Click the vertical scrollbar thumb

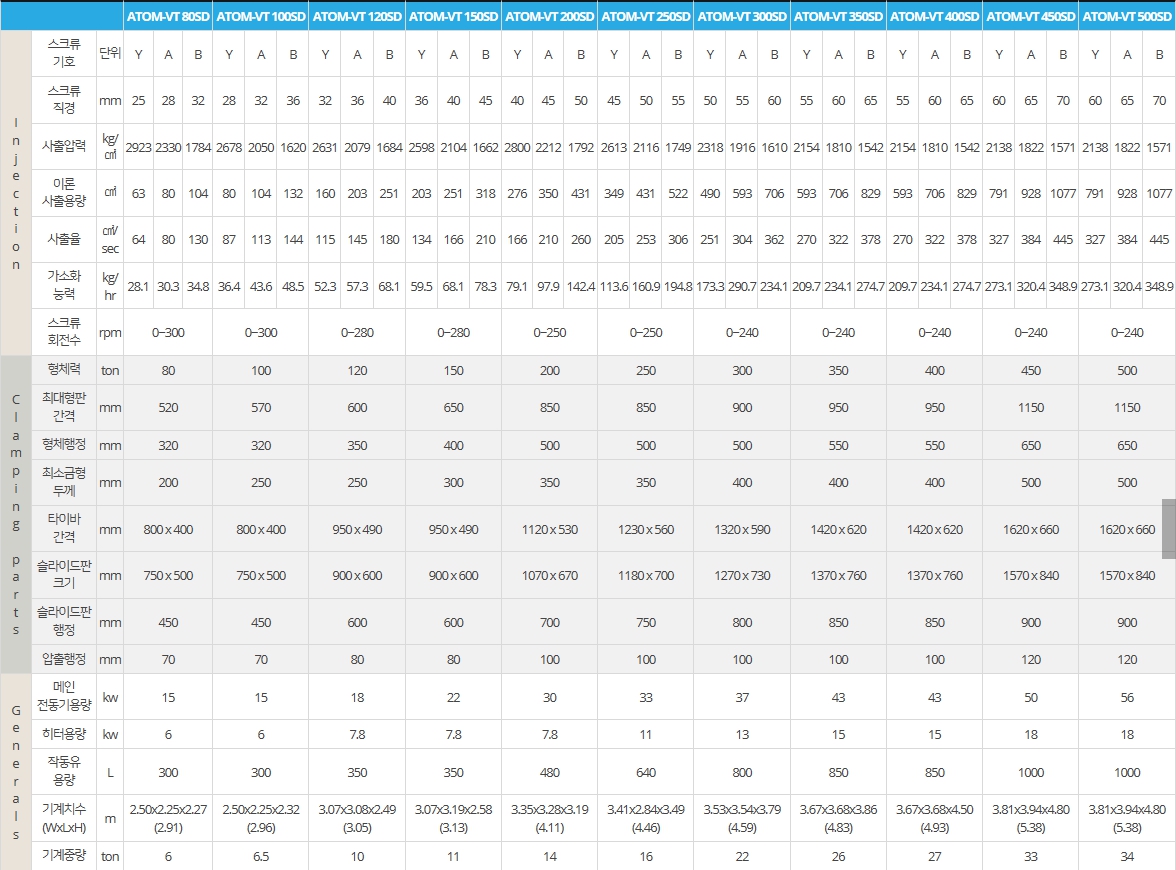(x=1168, y=529)
